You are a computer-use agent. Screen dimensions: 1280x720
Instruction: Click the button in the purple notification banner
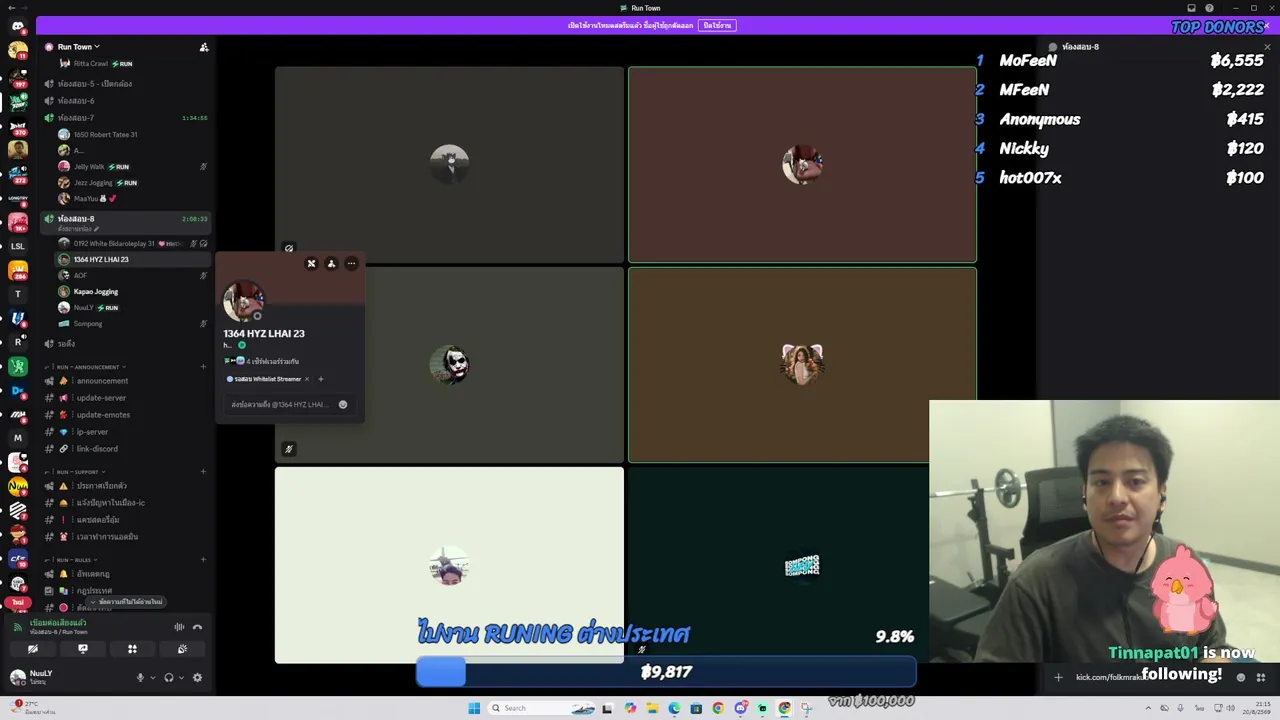[717, 26]
